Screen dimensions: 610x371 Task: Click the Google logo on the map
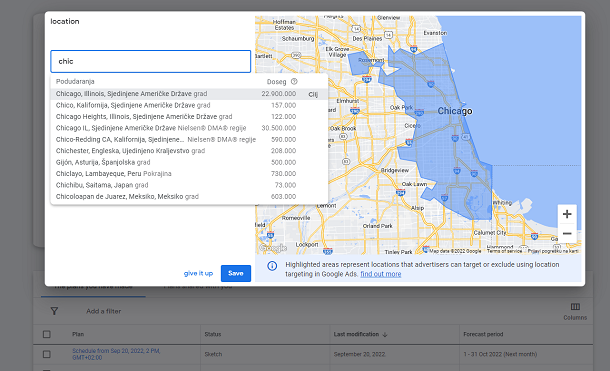[273, 248]
